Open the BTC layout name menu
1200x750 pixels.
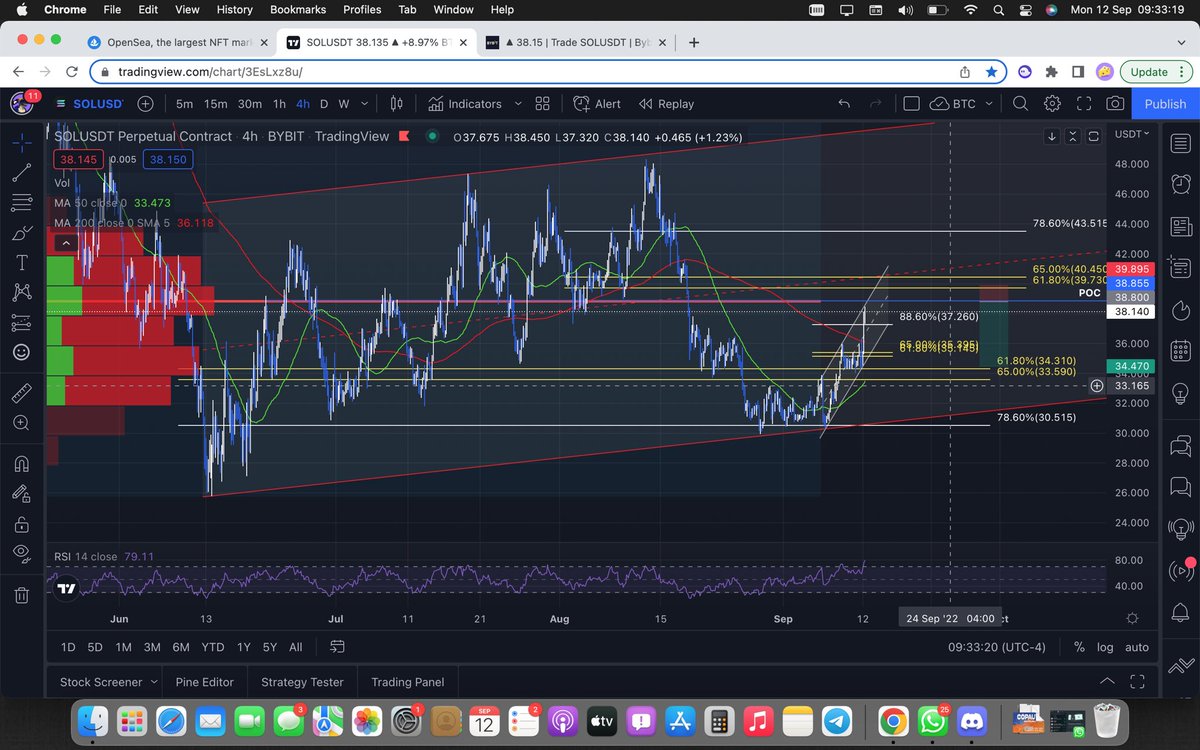(961, 104)
